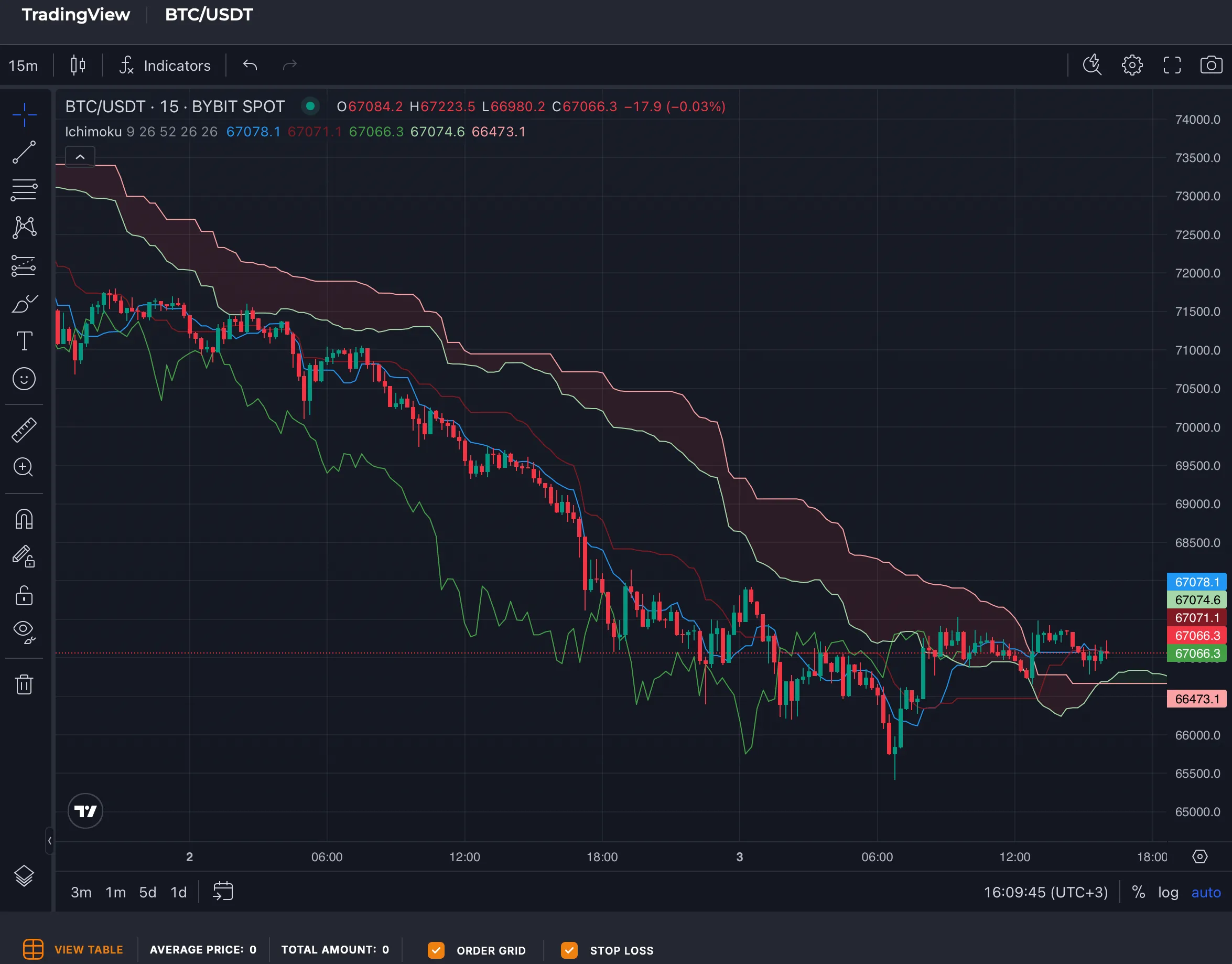Open price axis settings icon
The width and height of the screenshot is (1232, 964).
tap(1200, 857)
